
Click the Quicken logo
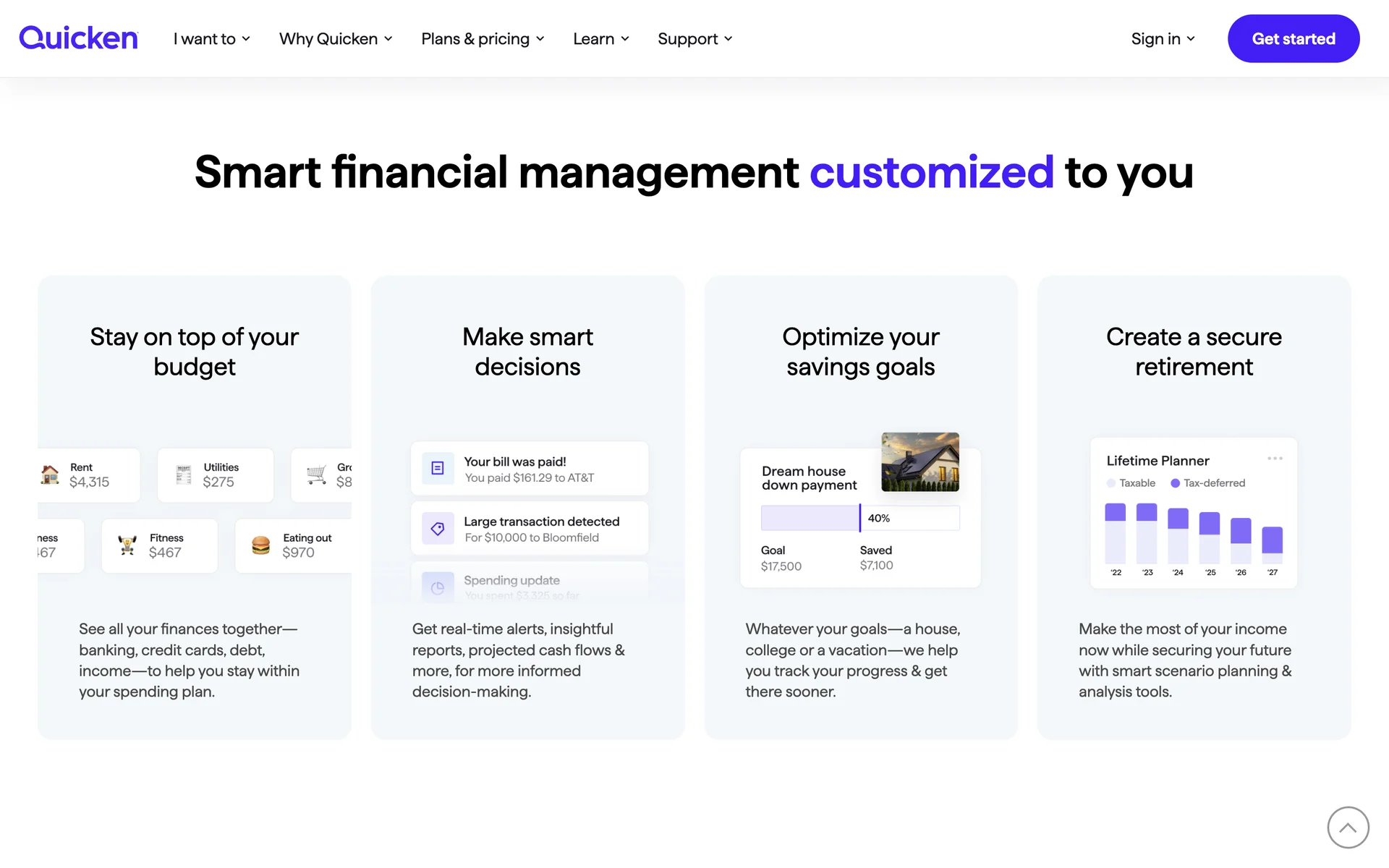(x=78, y=38)
